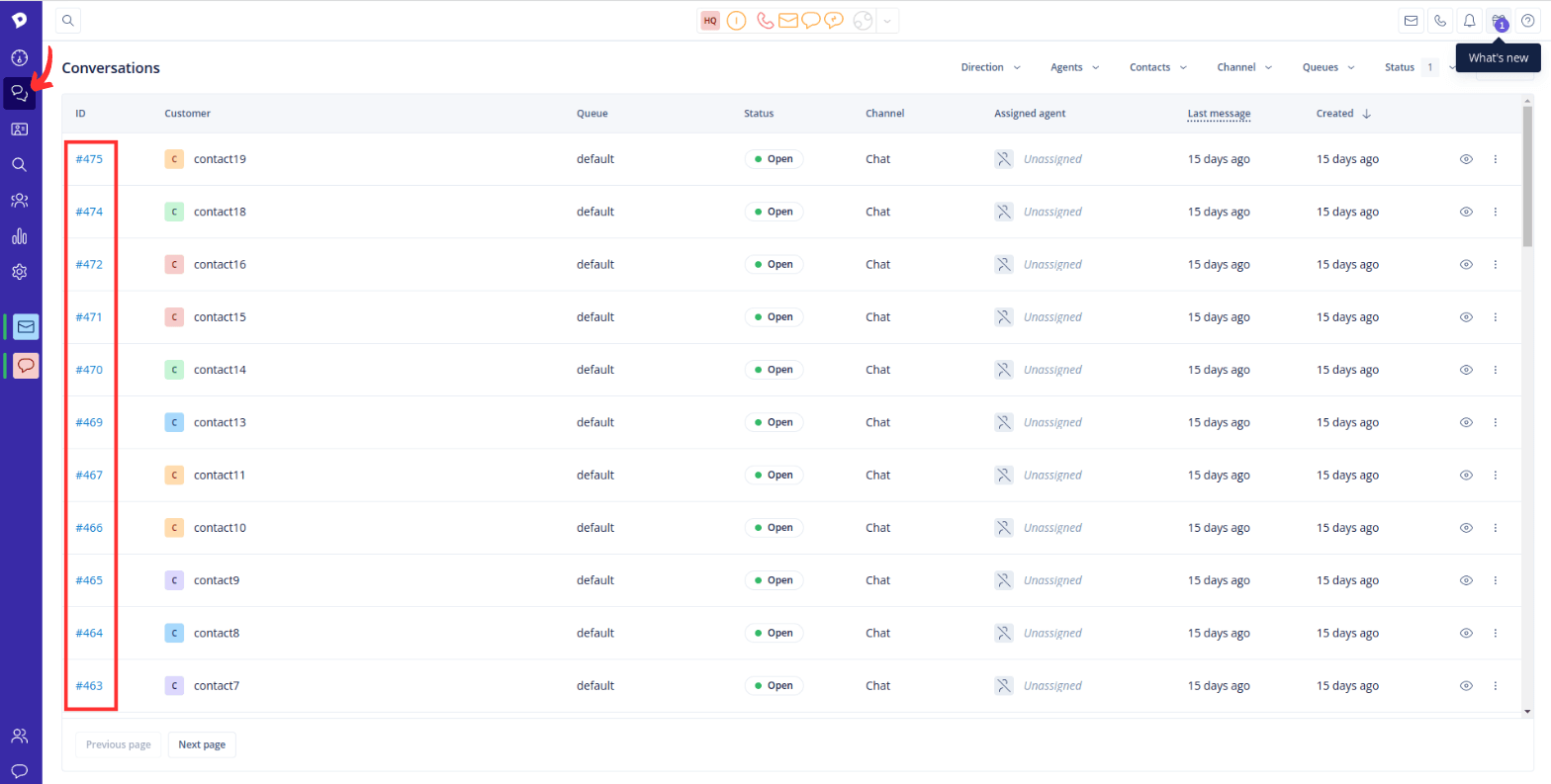
Task: Open conversation link #475
Action: [89, 159]
